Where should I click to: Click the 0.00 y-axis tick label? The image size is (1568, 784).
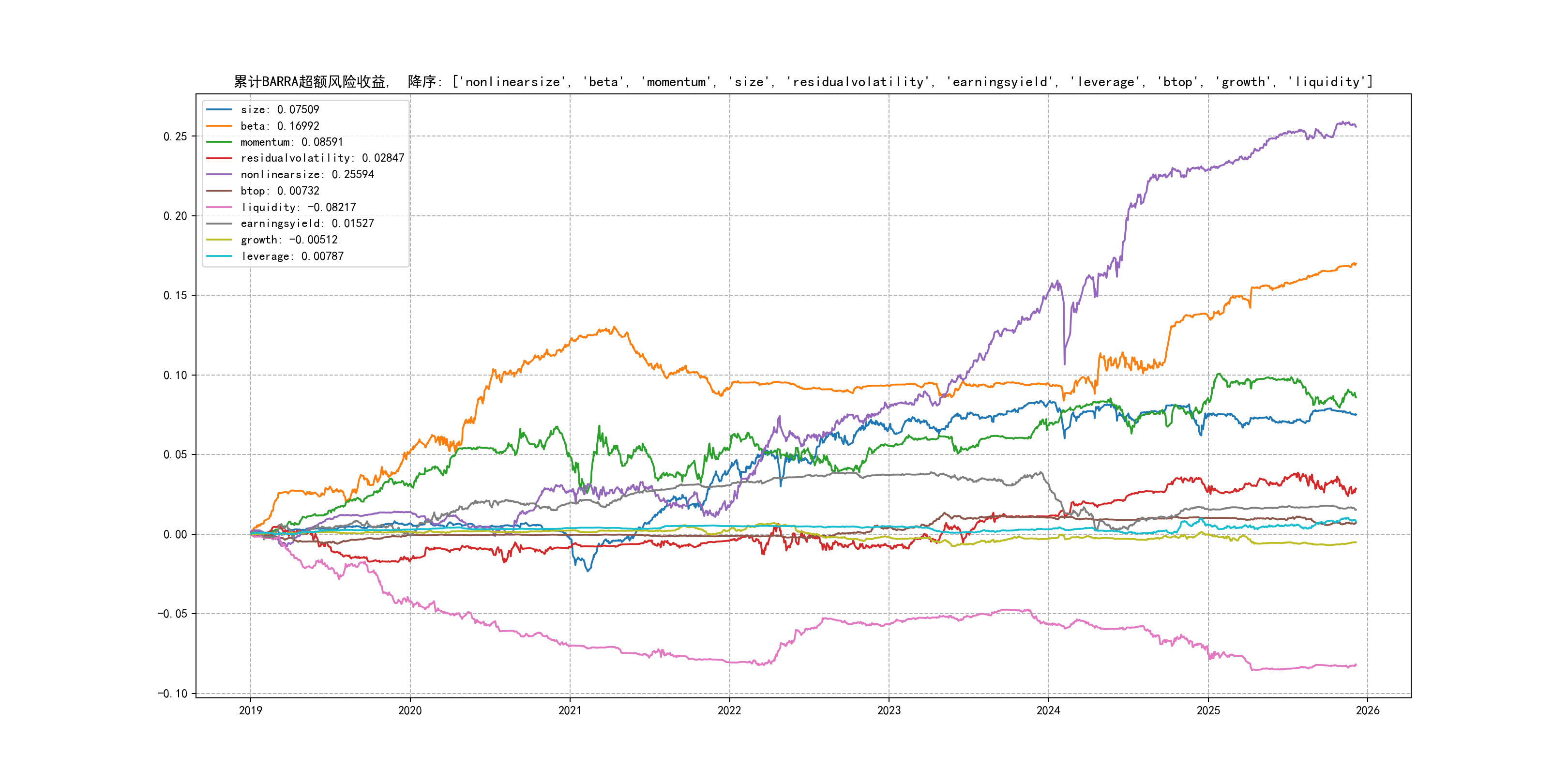pyautogui.click(x=175, y=534)
